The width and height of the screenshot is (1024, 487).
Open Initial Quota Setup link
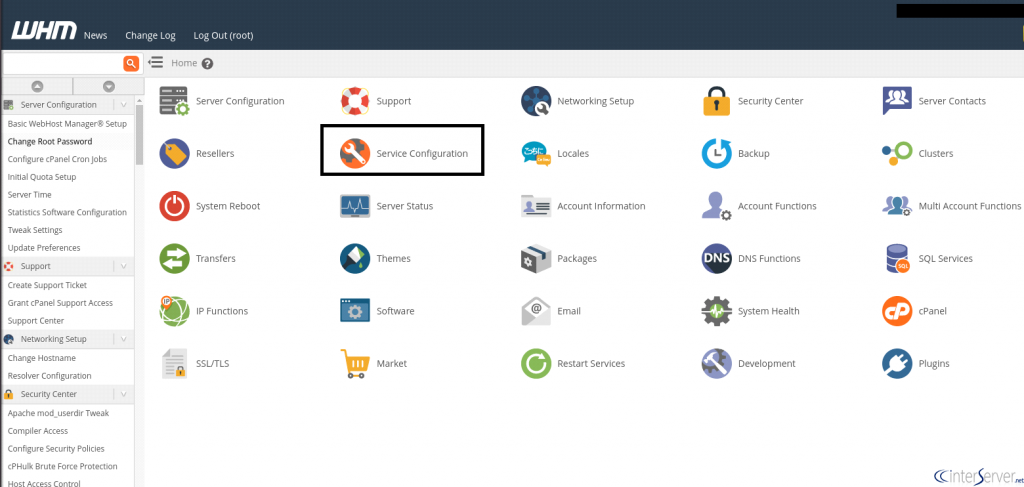42,177
